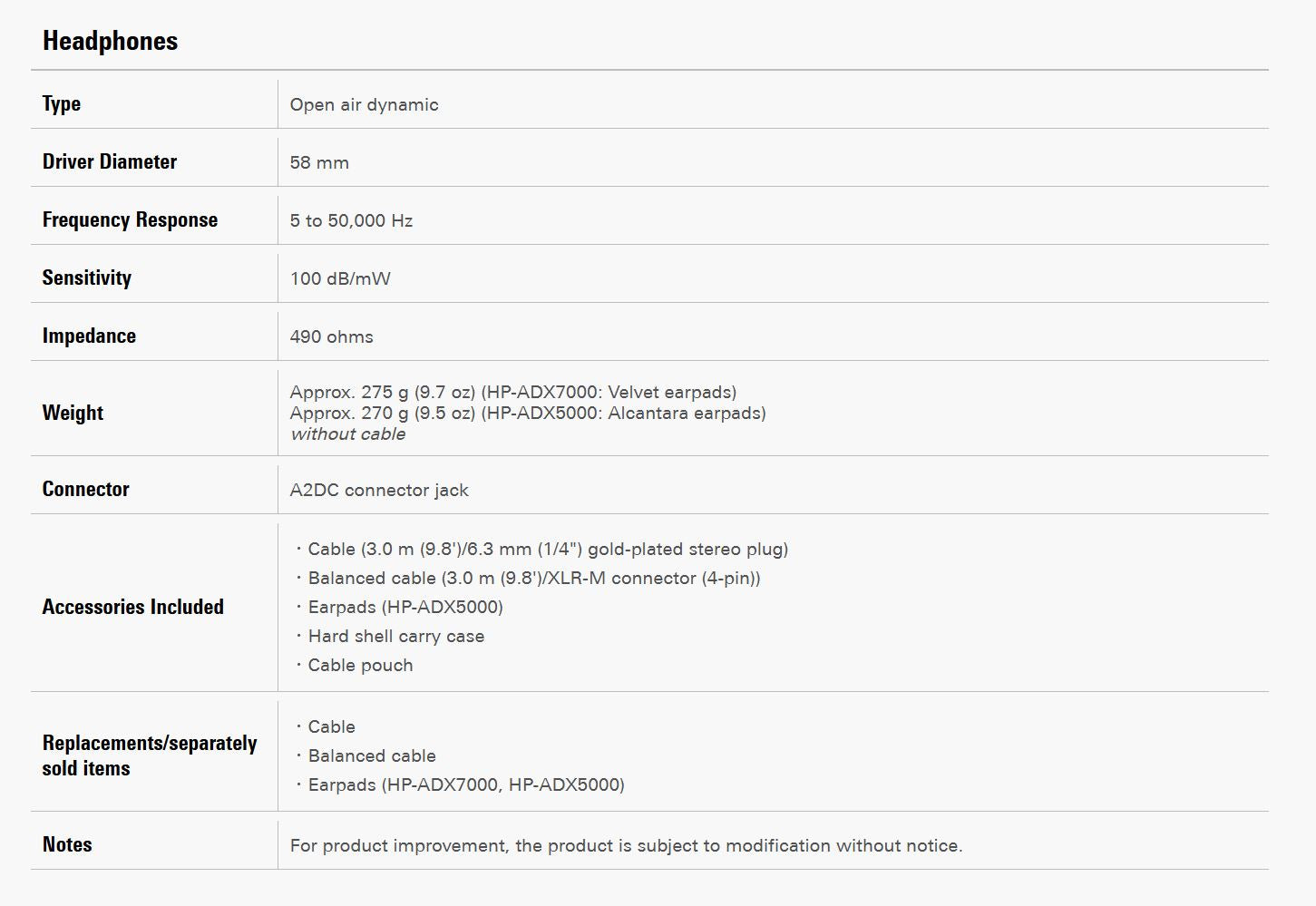Click the Driver Diameter label
This screenshot has width=1316, height=906.
[x=110, y=161]
